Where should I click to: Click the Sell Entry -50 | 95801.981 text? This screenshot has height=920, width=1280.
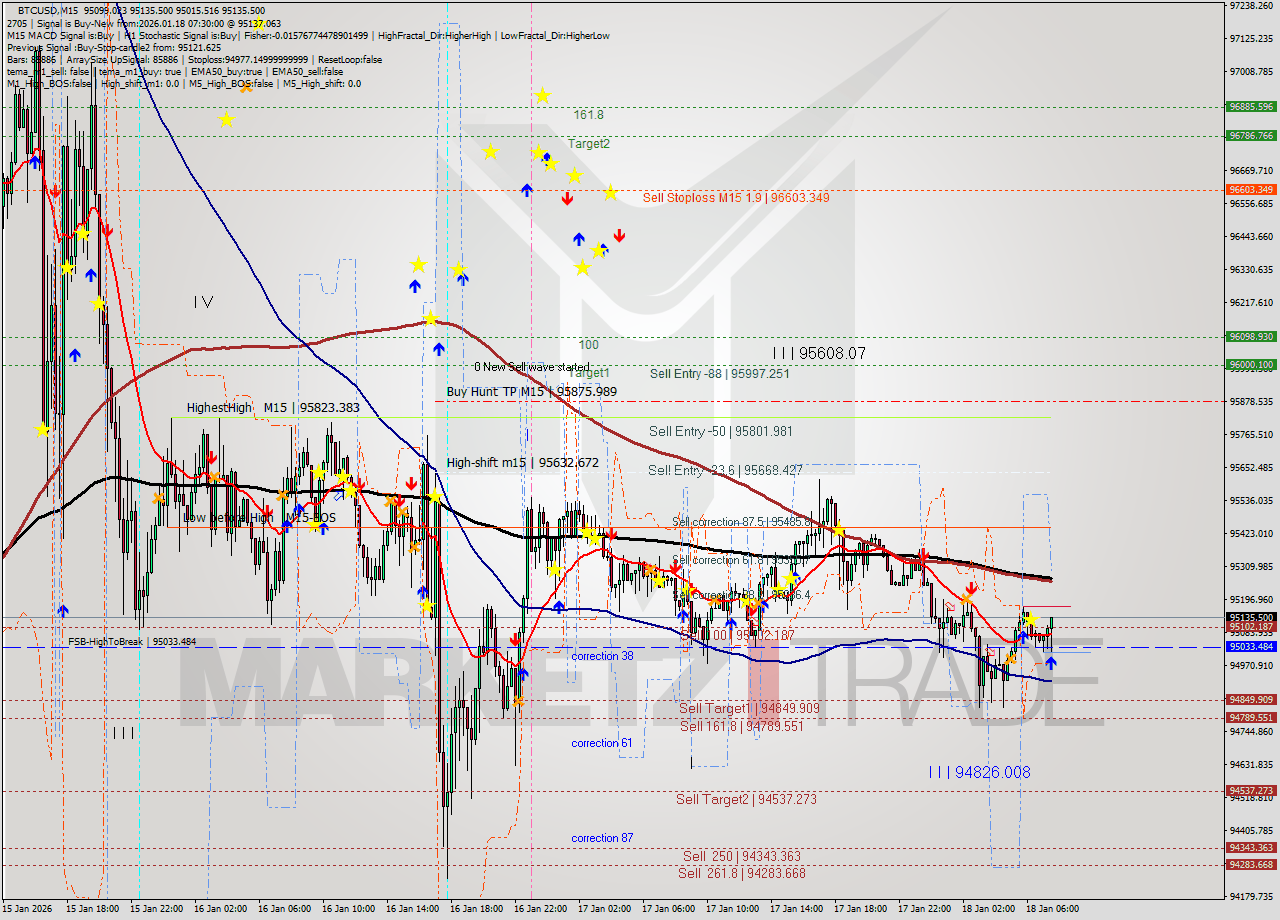point(721,432)
